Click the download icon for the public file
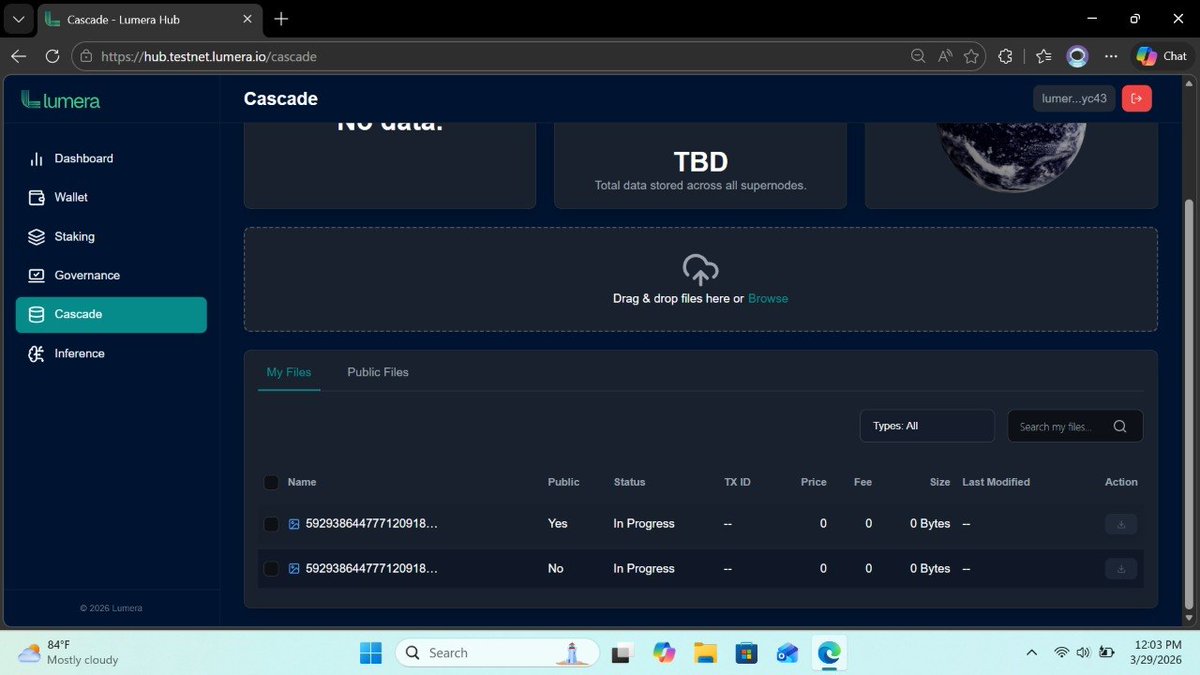Viewport: 1200px width, 675px height. 1121,524
